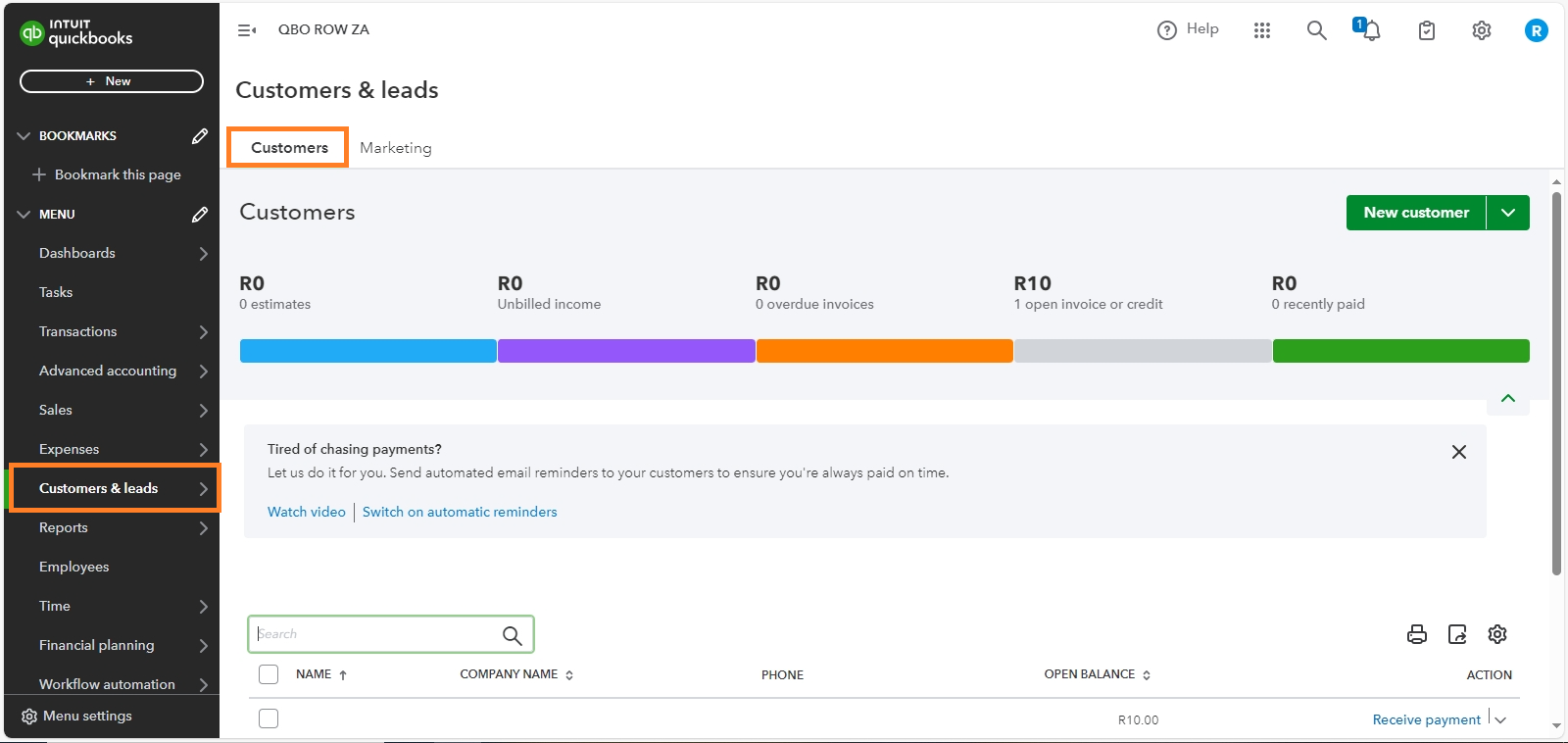Viewport: 1568px width, 743px height.
Task: Dismiss the Tired of chasing payments banner
Action: tap(1459, 452)
